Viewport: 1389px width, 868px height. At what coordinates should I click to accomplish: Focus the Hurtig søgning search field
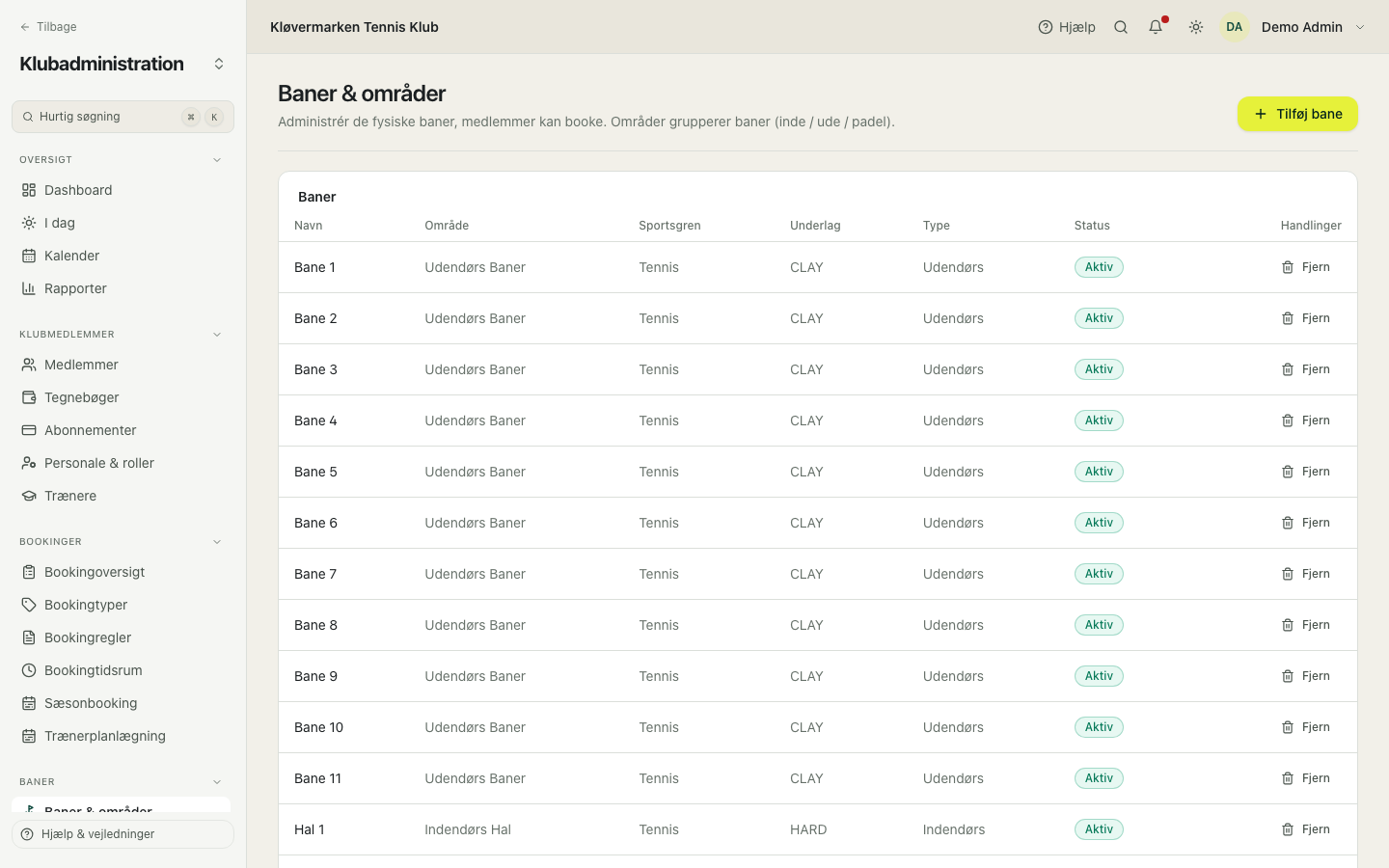123,117
